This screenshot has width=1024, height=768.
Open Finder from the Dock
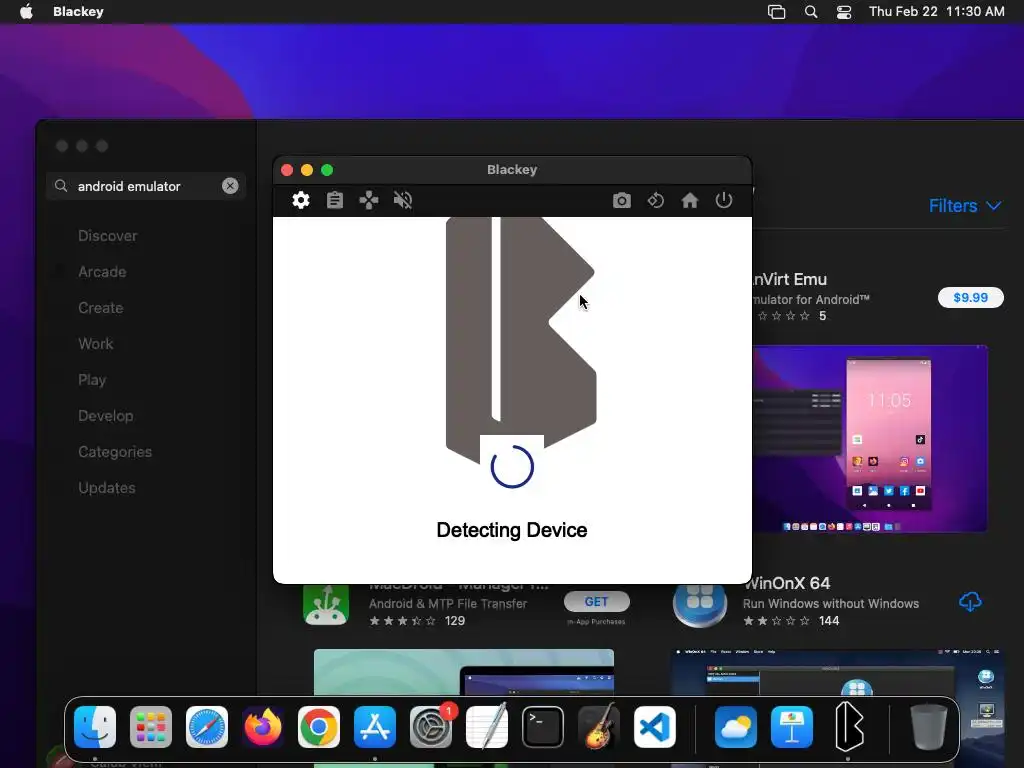pyautogui.click(x=95, y=727)
